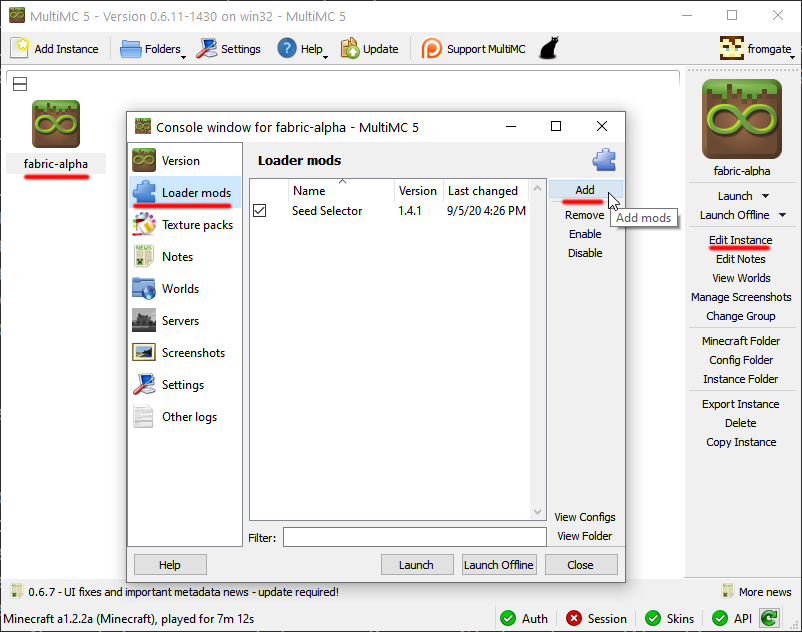The width and height of the screenshot is (802, 632).
Task: Click View Folder in the mods panel
Action: pyautogui.click(x=585, y=536)
